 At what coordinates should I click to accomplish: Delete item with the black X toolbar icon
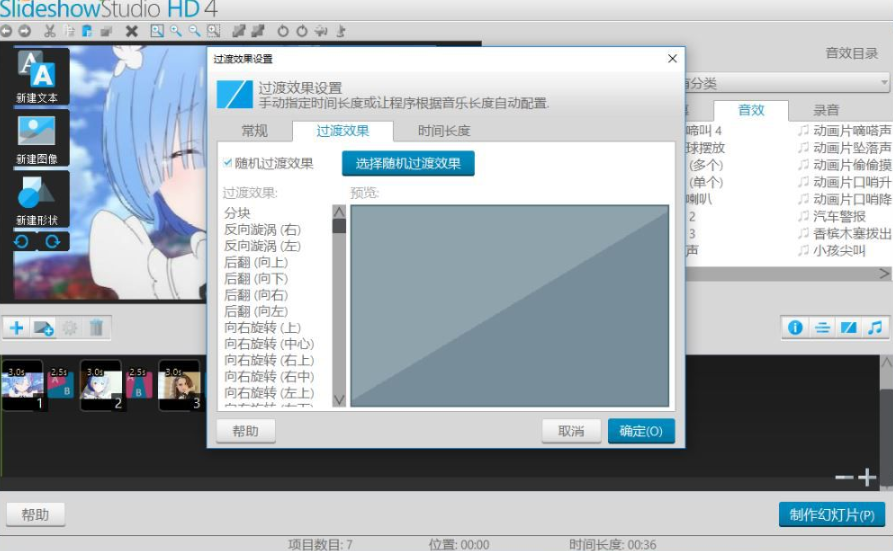coord(132,31)
